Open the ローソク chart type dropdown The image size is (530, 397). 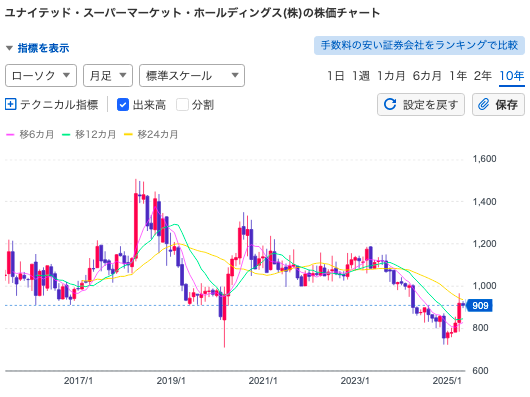pyautogui.click(x=41, y=76)
